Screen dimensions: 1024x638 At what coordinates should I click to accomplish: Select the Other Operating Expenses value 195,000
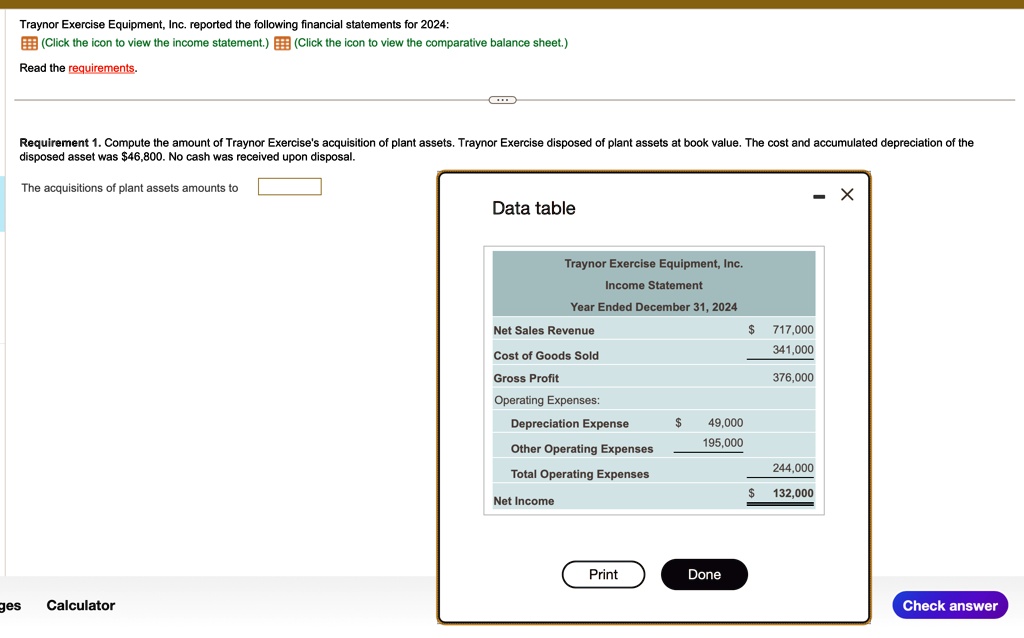pyautogui.click(x=722, y=443)
